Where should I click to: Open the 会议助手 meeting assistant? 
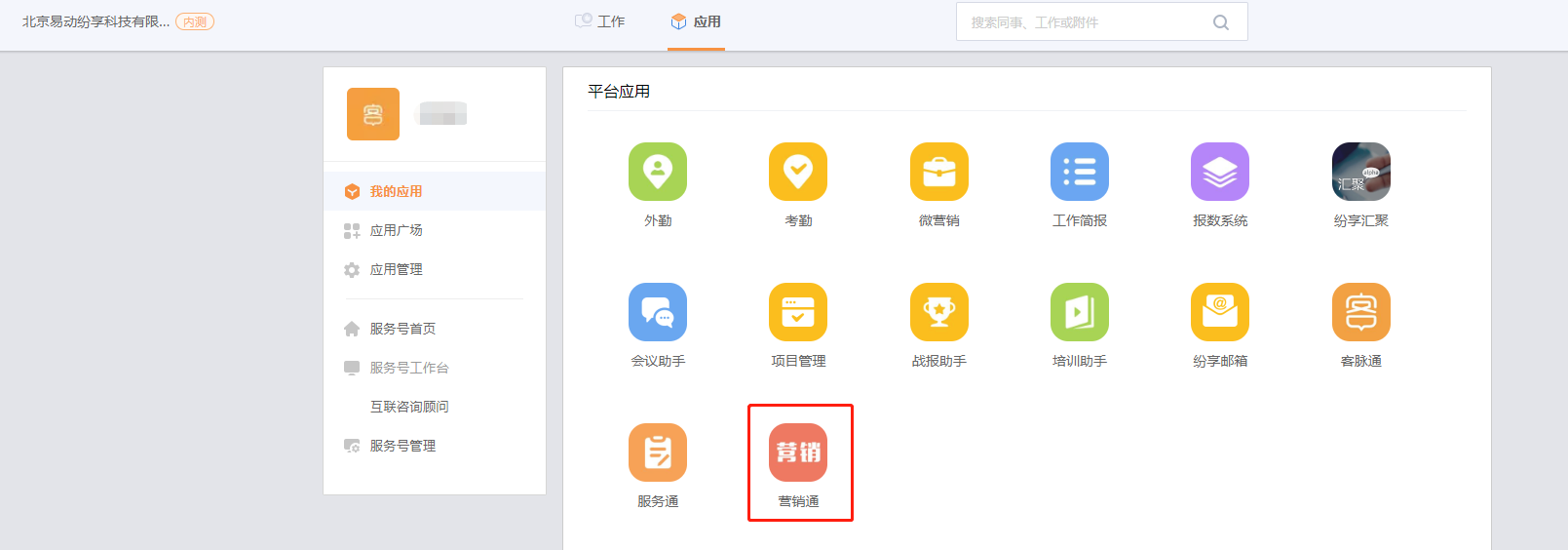click(x=657, y=312)
